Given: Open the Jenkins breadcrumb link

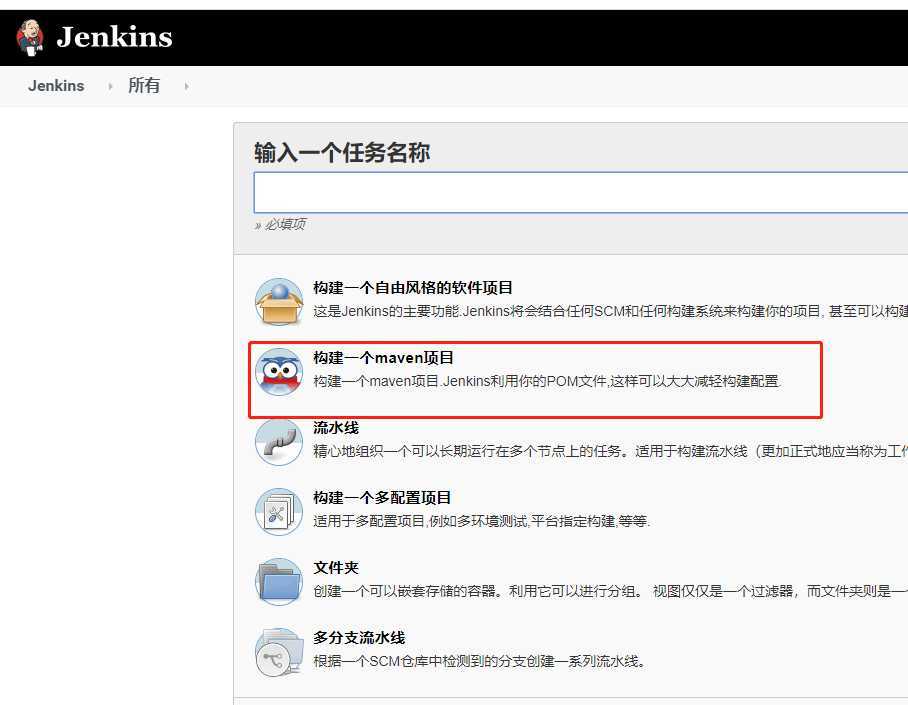Looking at the screenshot, I should click(x=56, y=86).
